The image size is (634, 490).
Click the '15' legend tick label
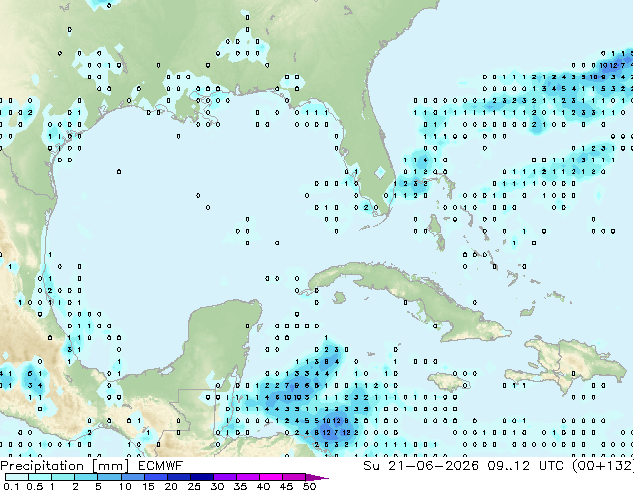[148, 486]
